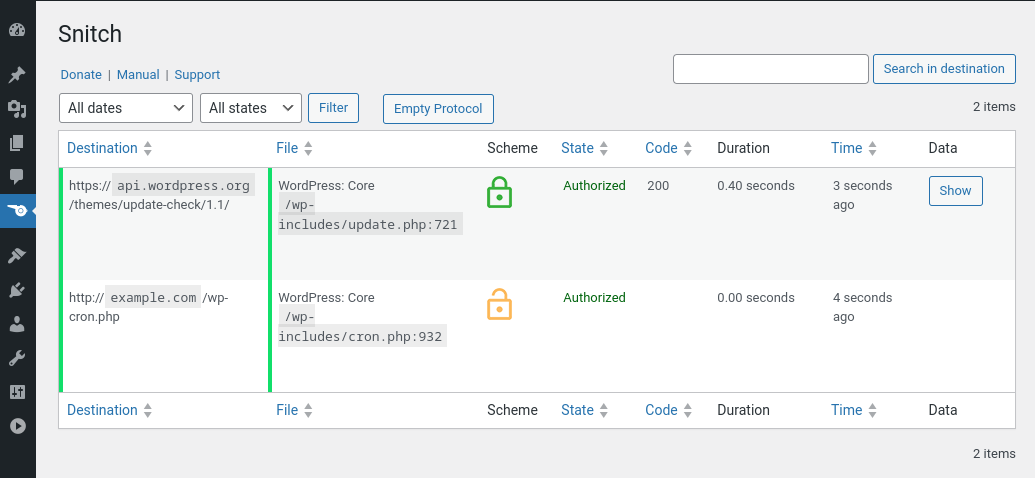The image size is (1035, 478).
Task: Click sort arrows next to top Destination header
Action: pos(148,149)
